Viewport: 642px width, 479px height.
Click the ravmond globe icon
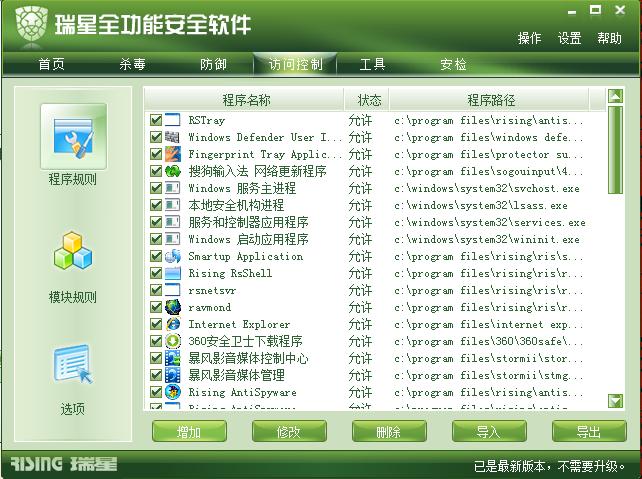click(x=173, y=307)
